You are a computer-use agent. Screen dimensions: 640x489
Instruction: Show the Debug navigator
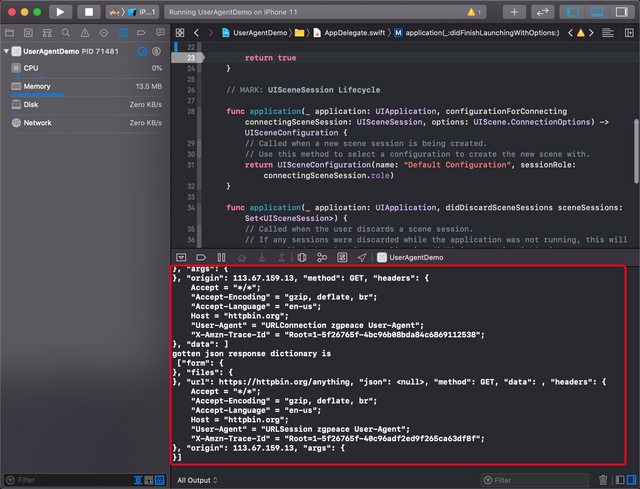click(122, 33)
